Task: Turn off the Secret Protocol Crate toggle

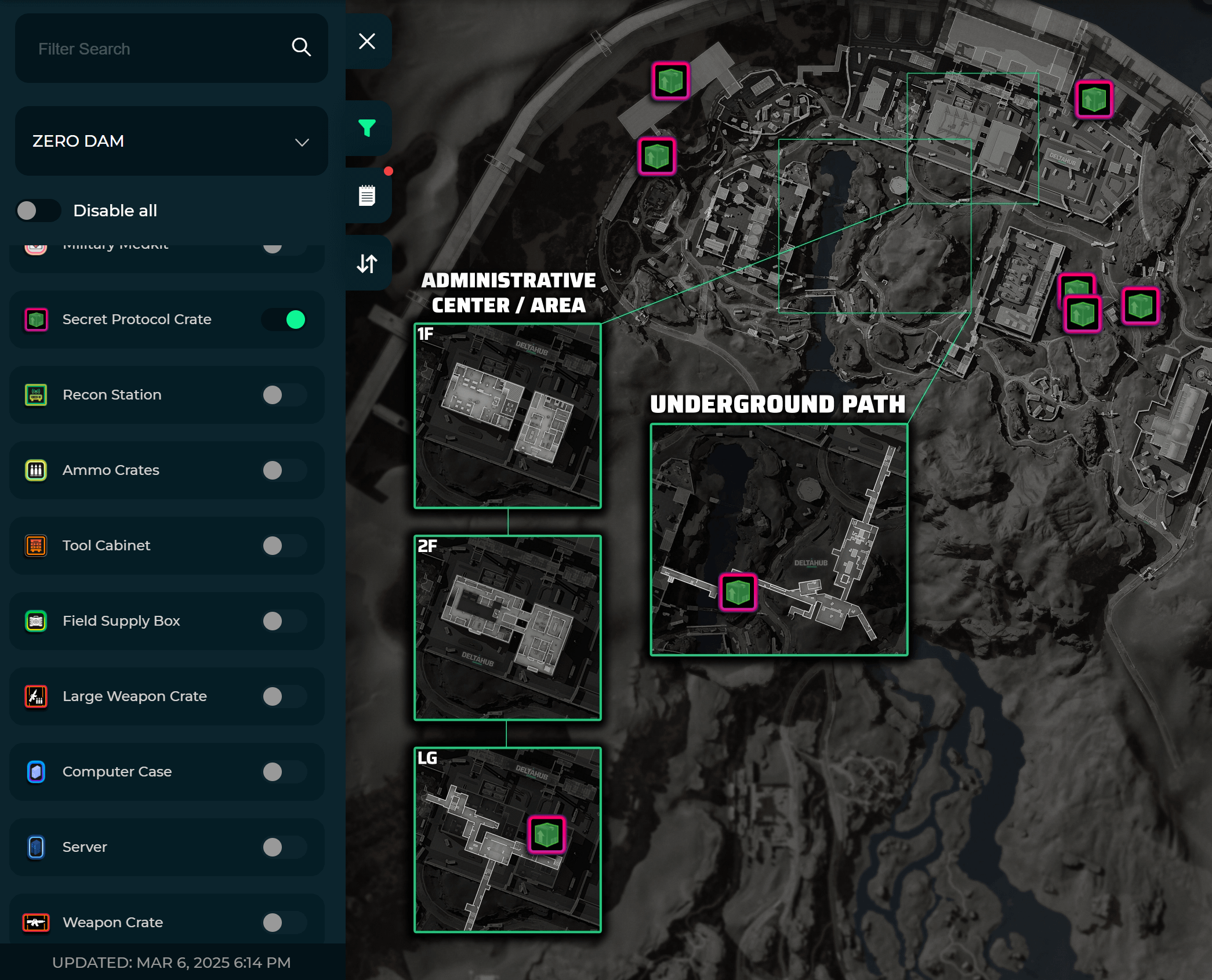Action: 284,320
